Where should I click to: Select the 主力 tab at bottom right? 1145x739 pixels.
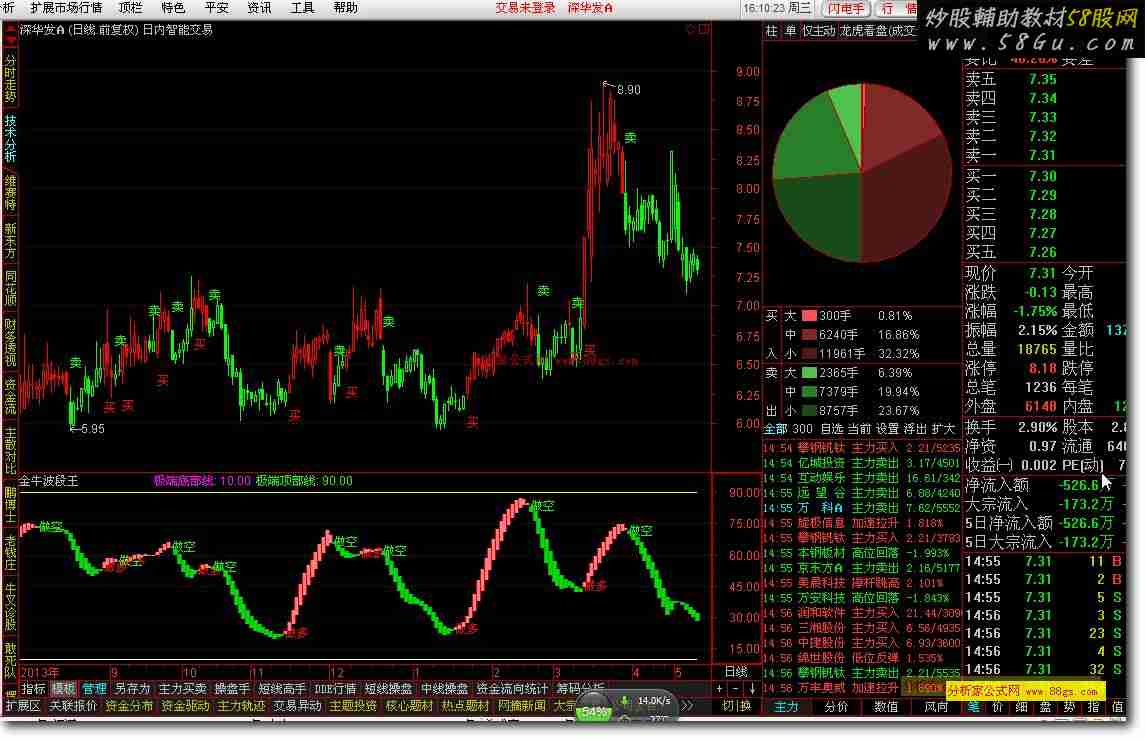point(786,706)
